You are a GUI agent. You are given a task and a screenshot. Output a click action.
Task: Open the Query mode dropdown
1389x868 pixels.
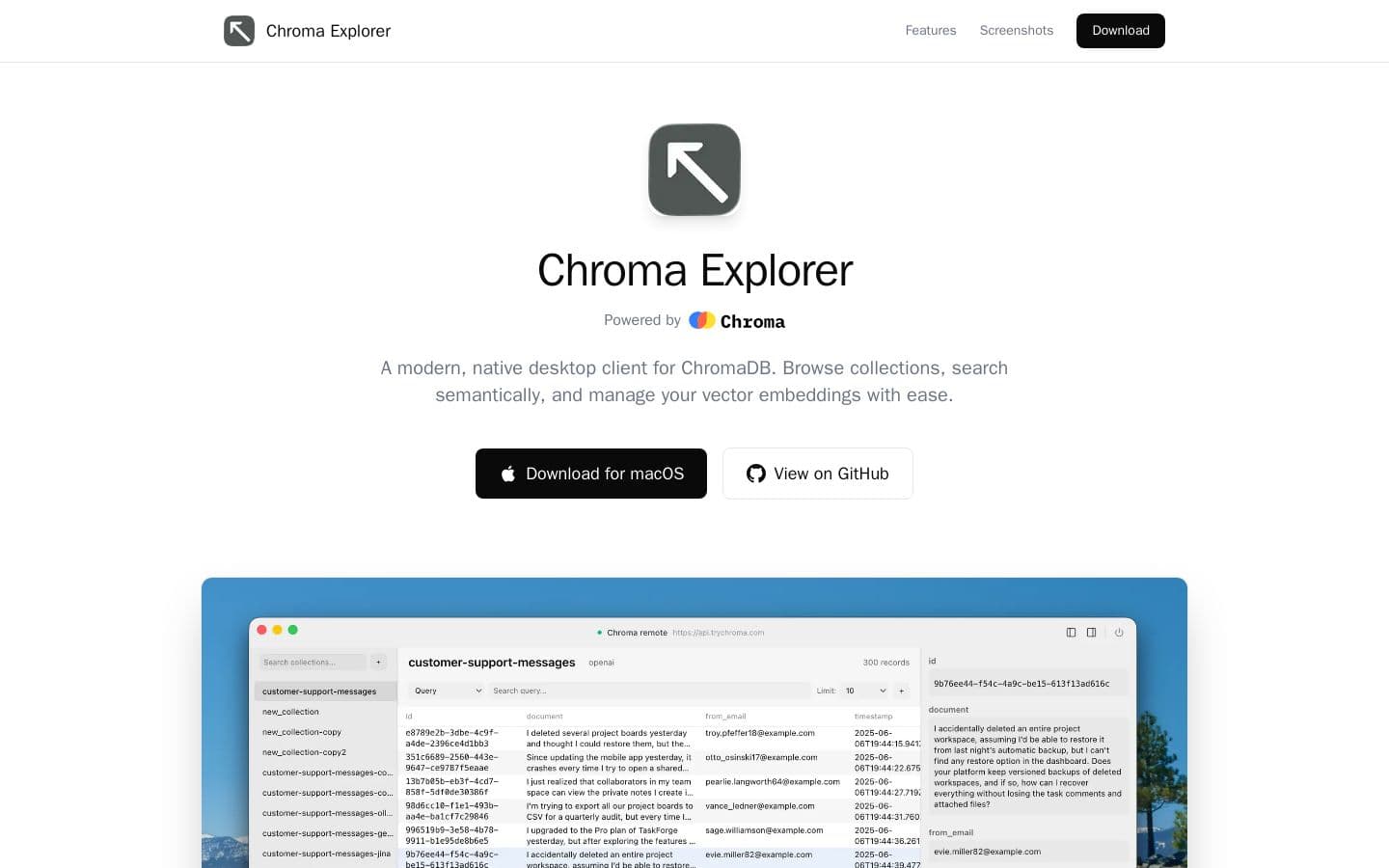point(446,691)
